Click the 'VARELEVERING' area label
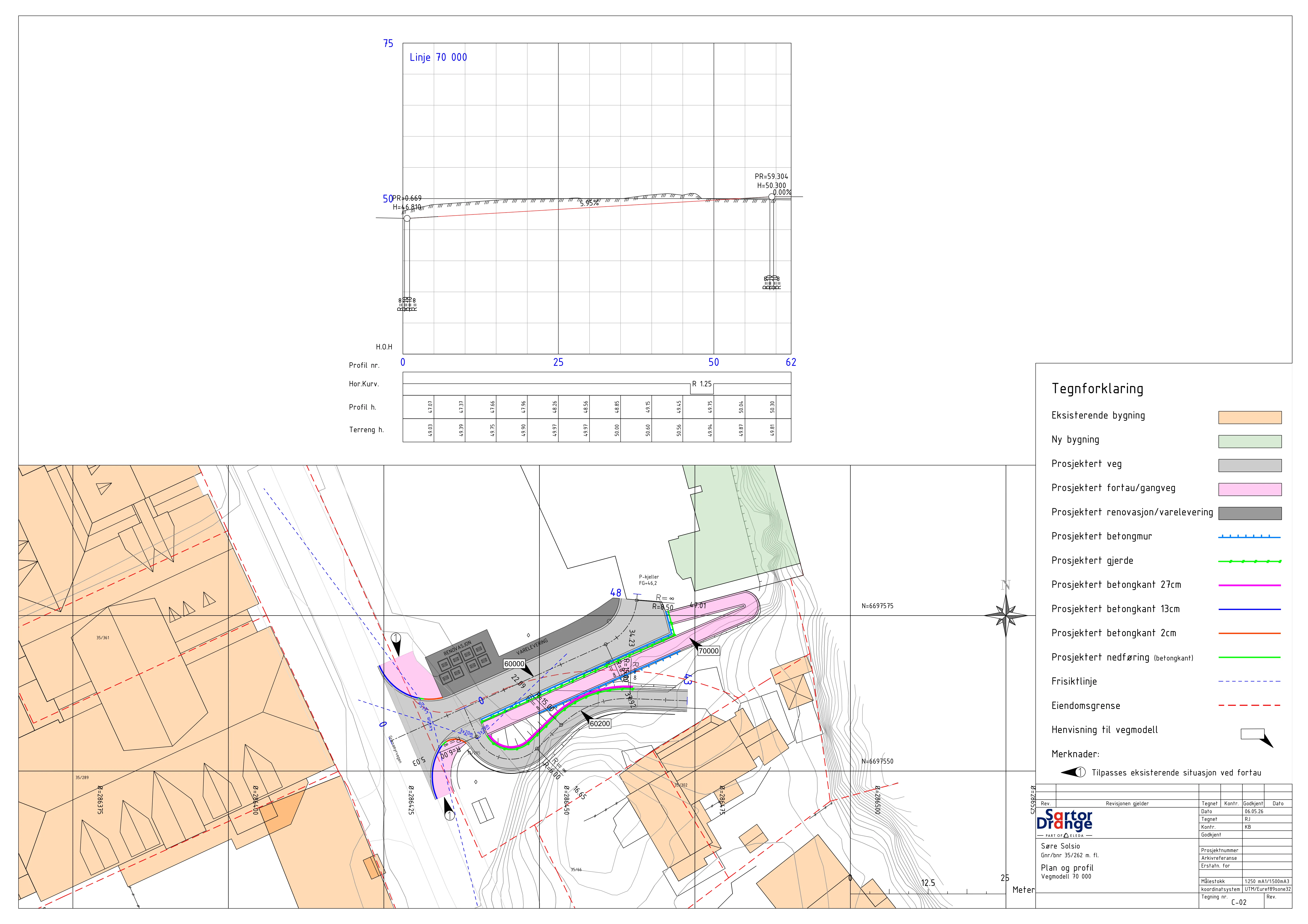The height and width of the screenshot is (924, 1308). pos(532,646)
